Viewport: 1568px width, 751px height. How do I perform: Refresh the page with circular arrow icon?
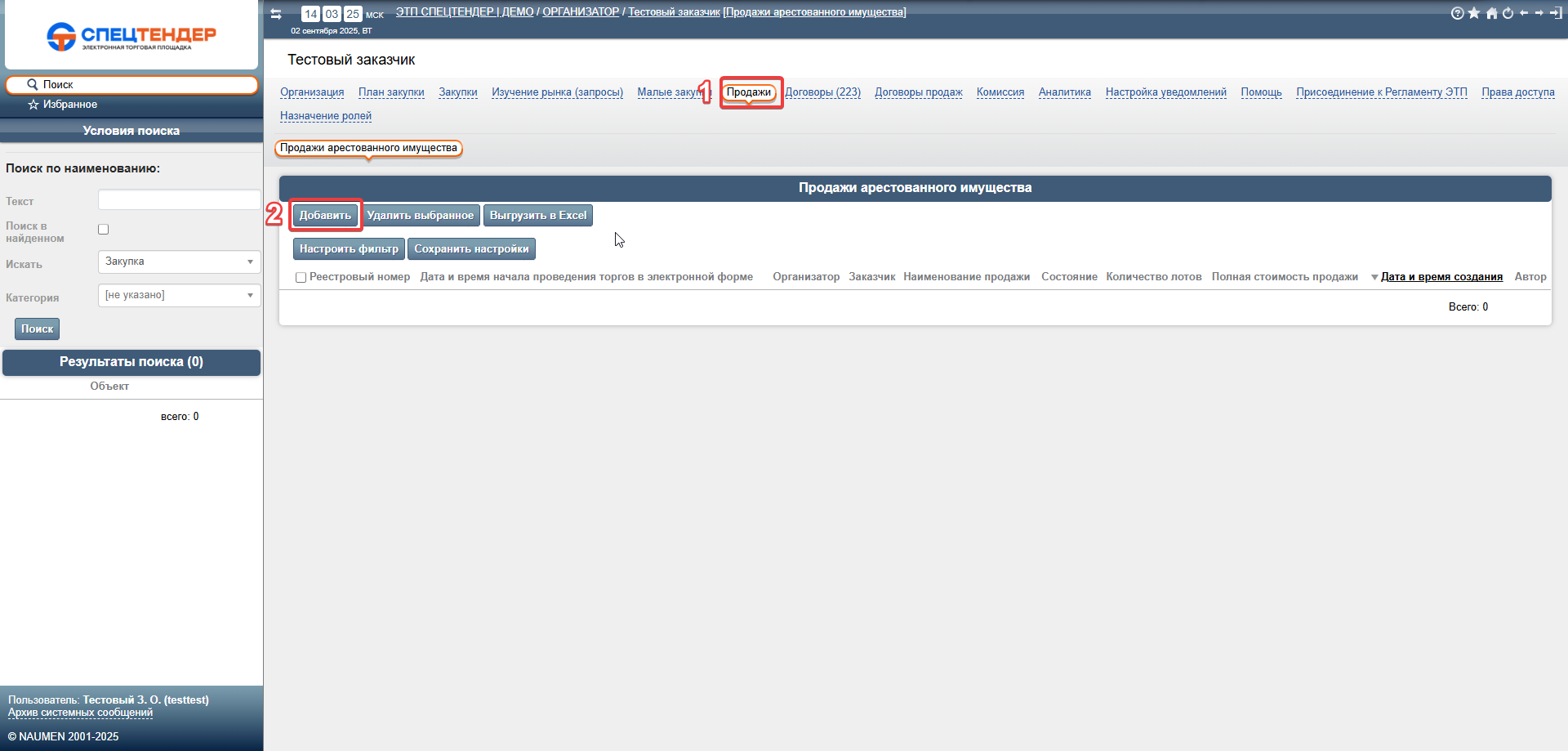click(1508, 13)
